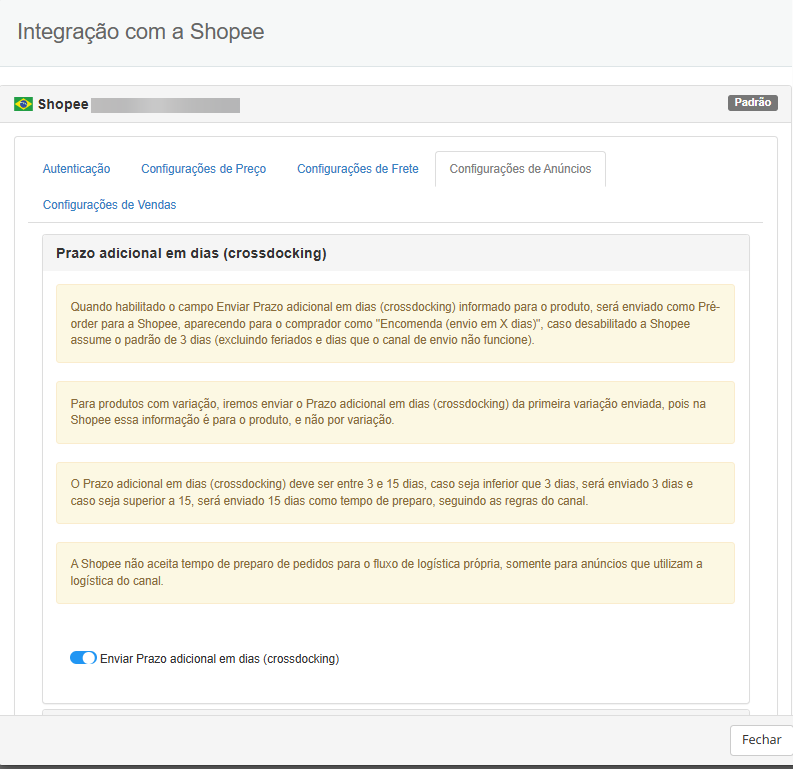Toggle Enviar Prazo adicional em dias switch
Viewport: 793px width, 769px height.
83,658
